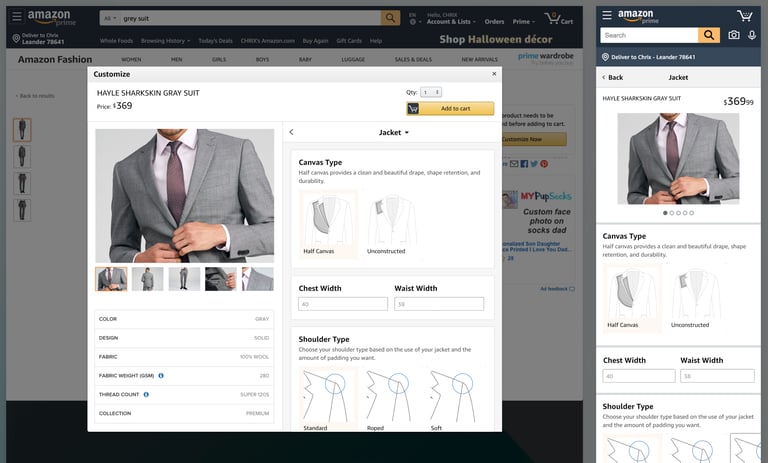Screen dimensions: 768x463
Task: Choose Standard shoulder type in dialog
Action: 328,399
